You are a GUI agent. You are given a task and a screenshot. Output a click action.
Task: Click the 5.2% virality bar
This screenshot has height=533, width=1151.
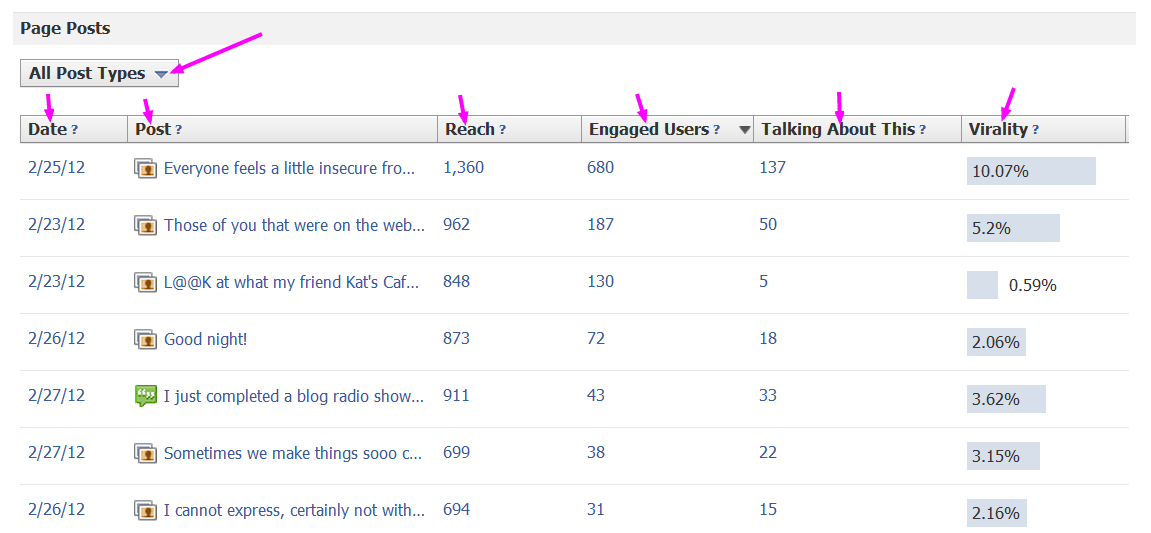(1013, 228)
